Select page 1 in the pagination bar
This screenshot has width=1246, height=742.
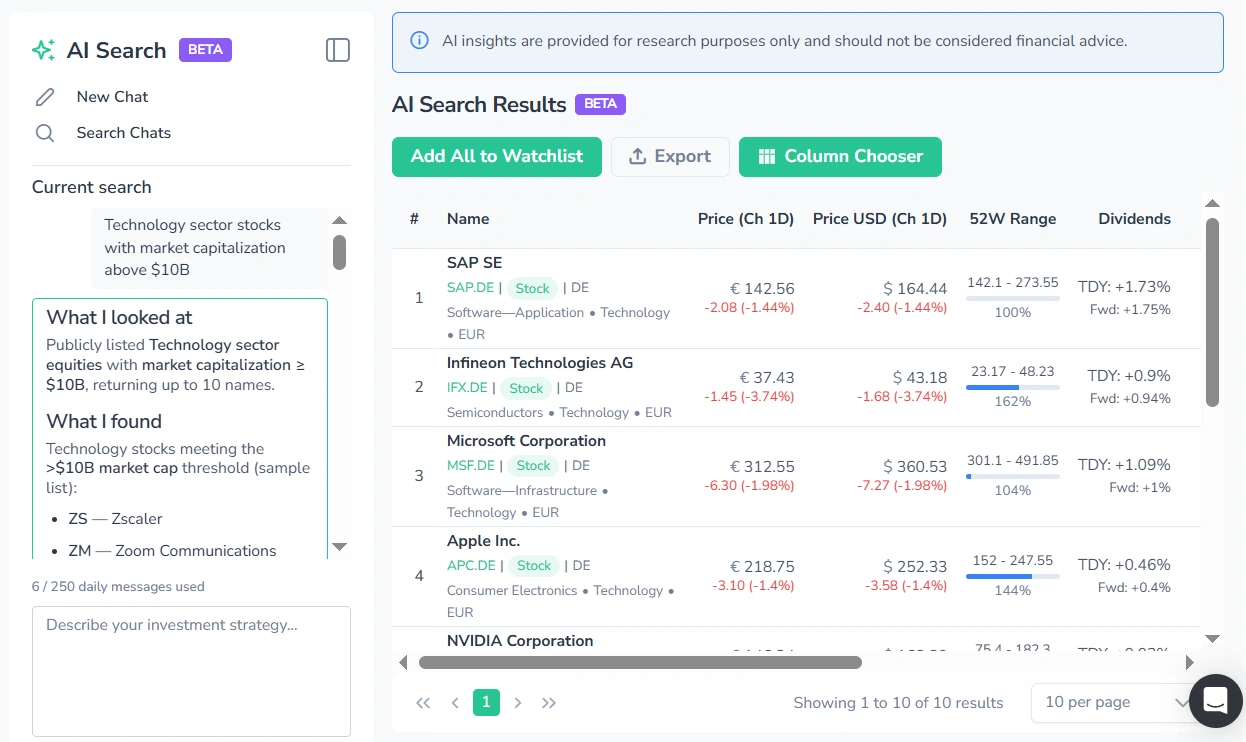click(486, 702)
